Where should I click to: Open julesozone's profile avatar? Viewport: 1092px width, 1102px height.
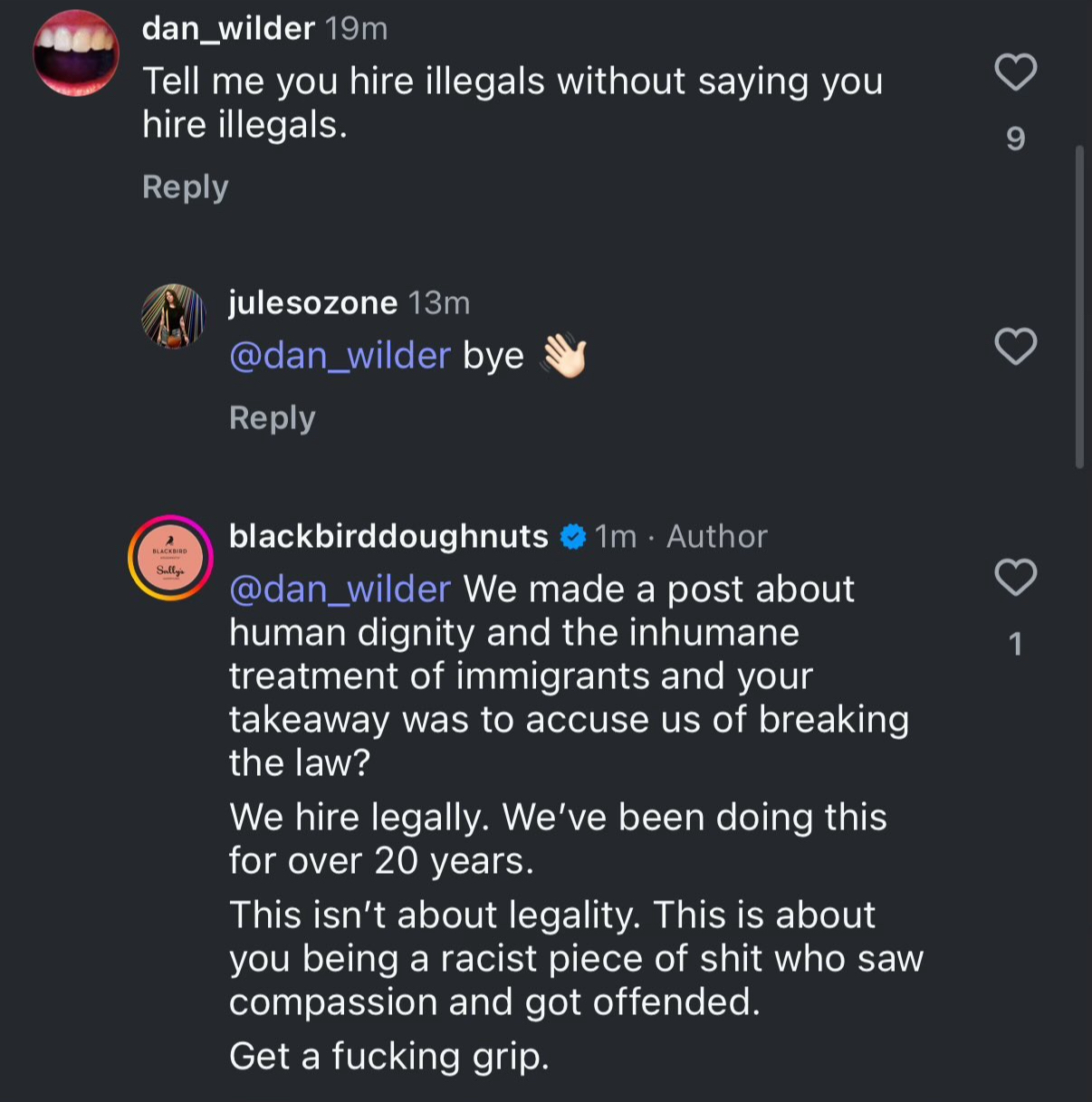tap(173, 316)
